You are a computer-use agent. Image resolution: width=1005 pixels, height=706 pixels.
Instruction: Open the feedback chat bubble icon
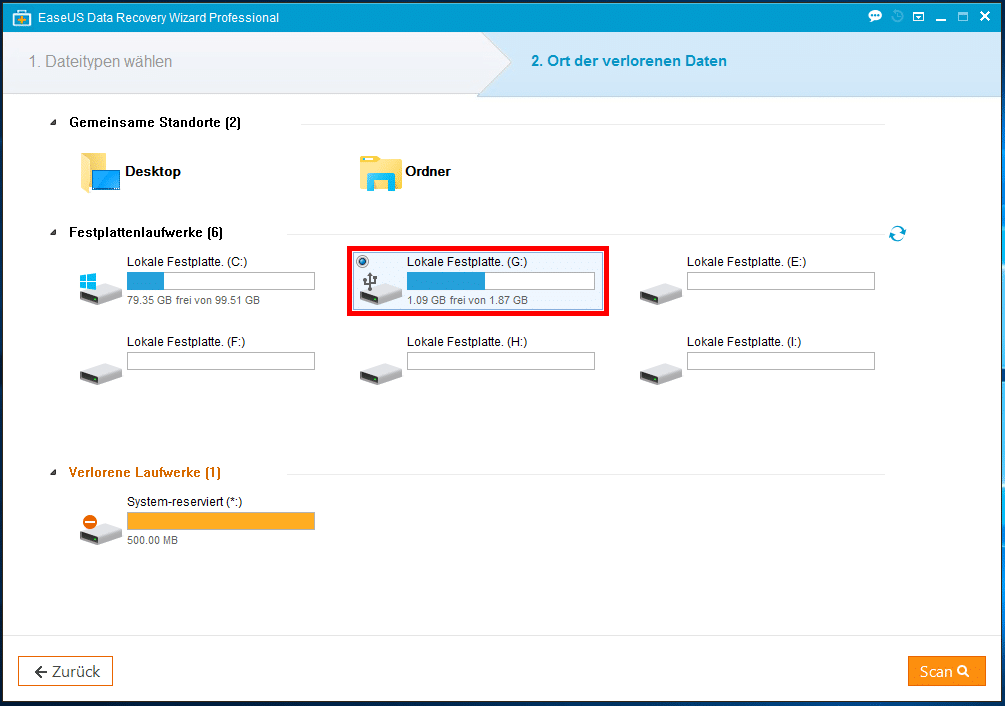[x=875, y=17]
